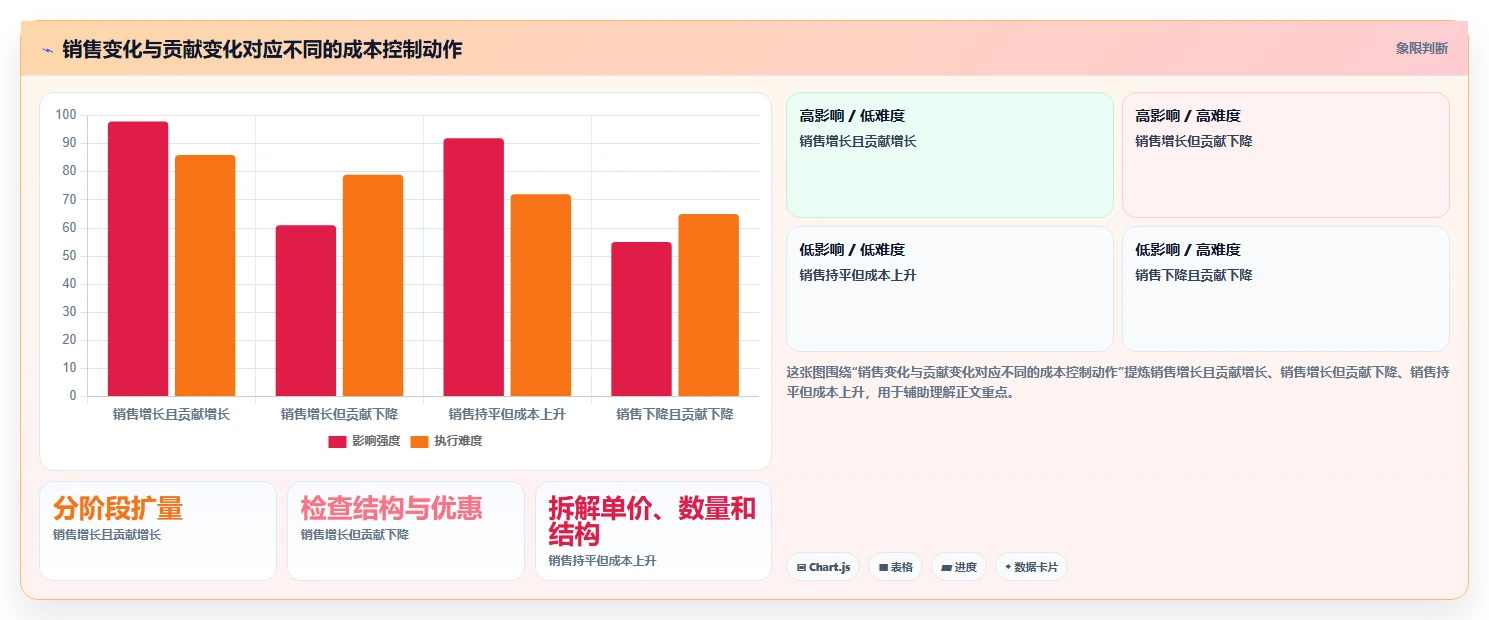
Task: Click the orange bar for 销售增长但贡献下降
Action: pos(373,285)
